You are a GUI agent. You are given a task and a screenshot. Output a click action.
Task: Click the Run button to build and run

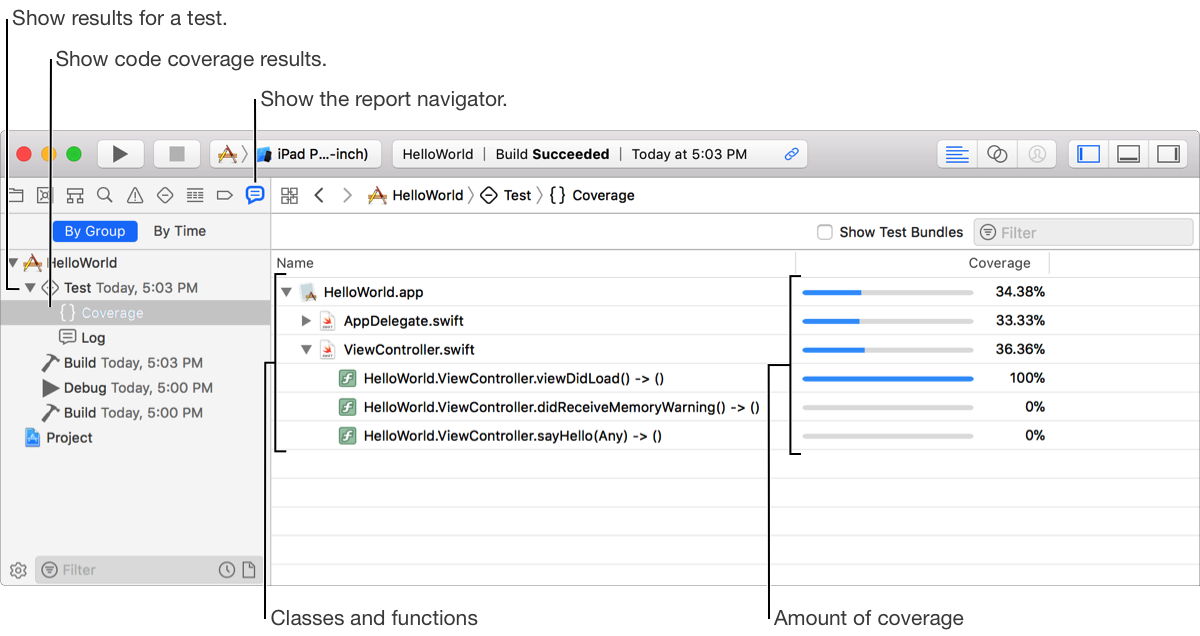pos(120,154)
